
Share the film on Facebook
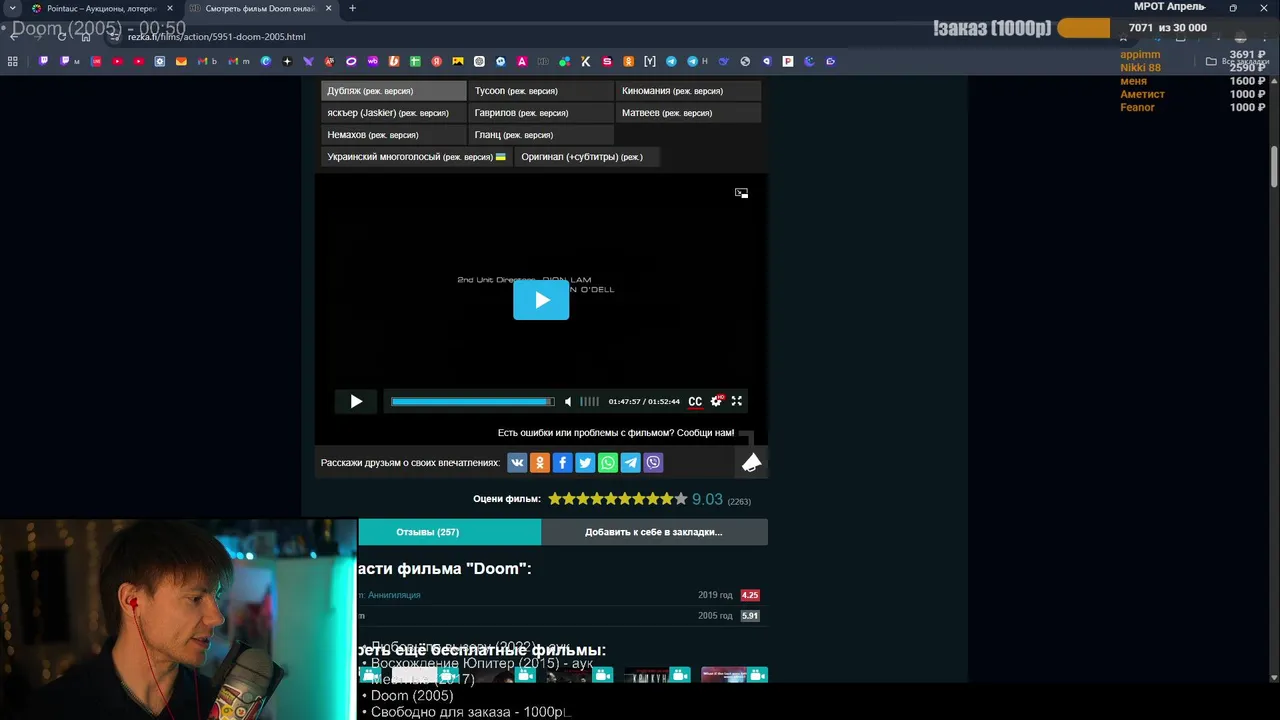pos(562,462)
